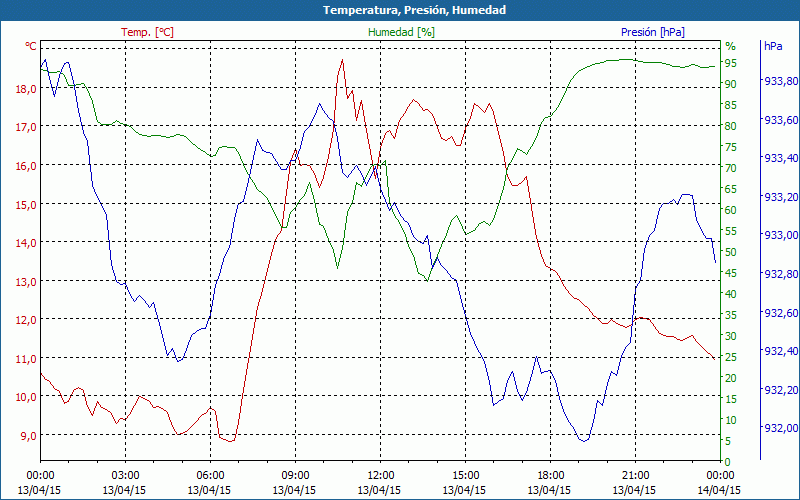
Task: Click the 16,0 temperature axis value
Action: pyautogui.click(x=27, y=166)
